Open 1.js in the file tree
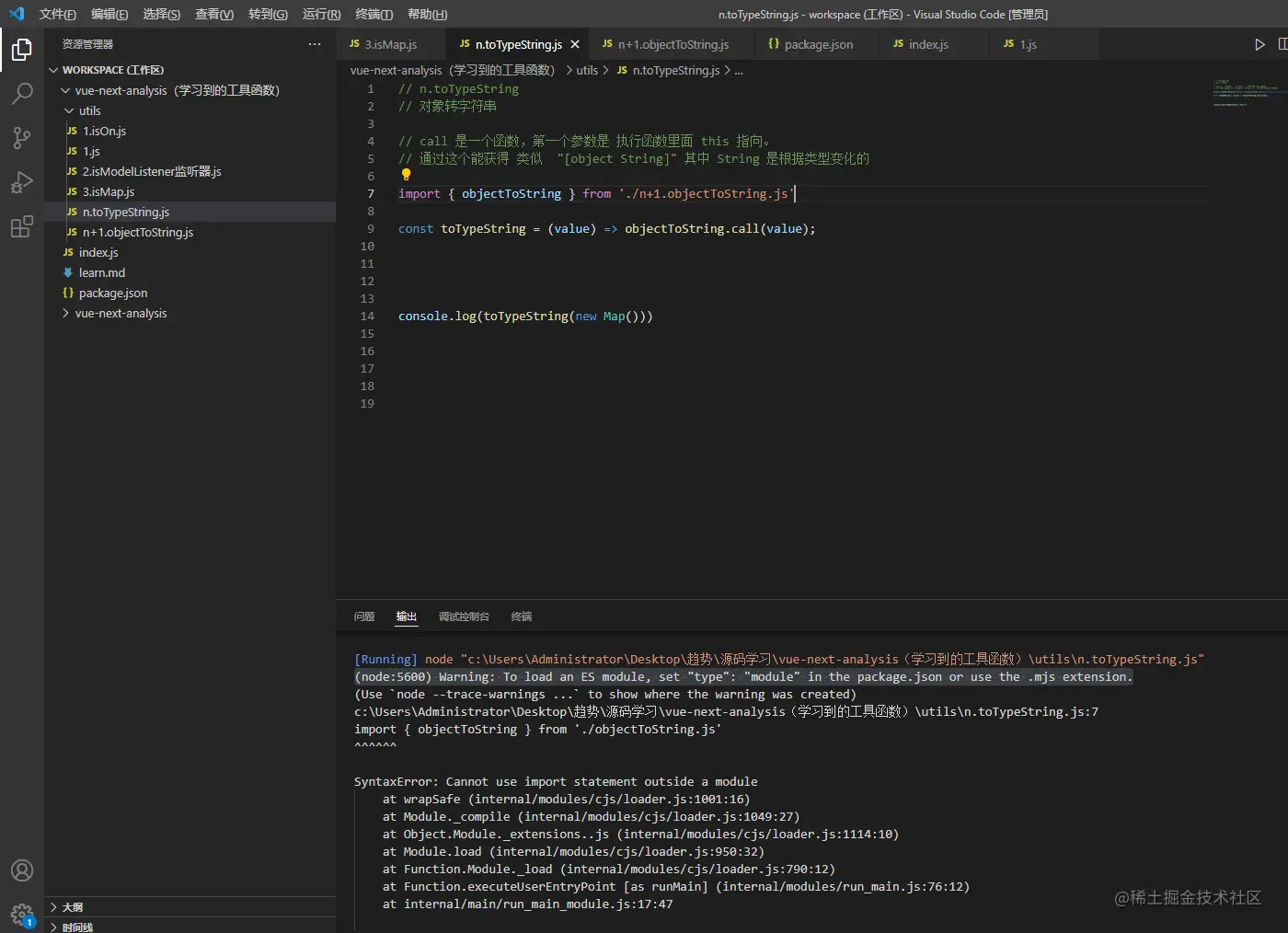Image resolution: width=1288 pixels, height=933 pixels. pos(190,151)
